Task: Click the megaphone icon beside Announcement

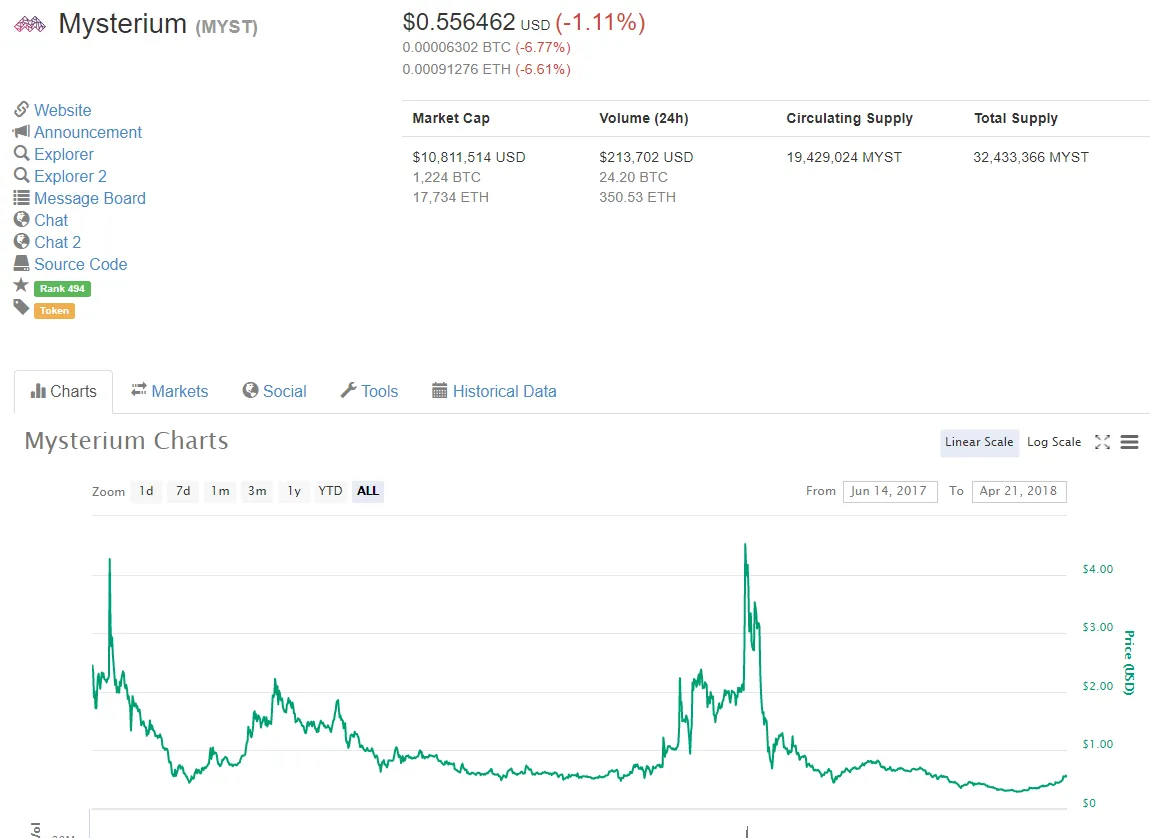Action: tap(21, 131)
